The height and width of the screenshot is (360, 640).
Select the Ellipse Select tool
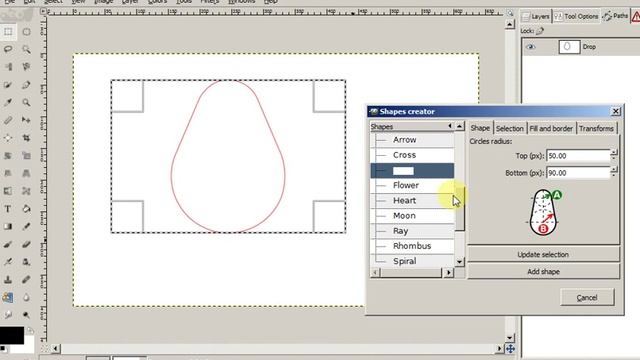[26, 31]
